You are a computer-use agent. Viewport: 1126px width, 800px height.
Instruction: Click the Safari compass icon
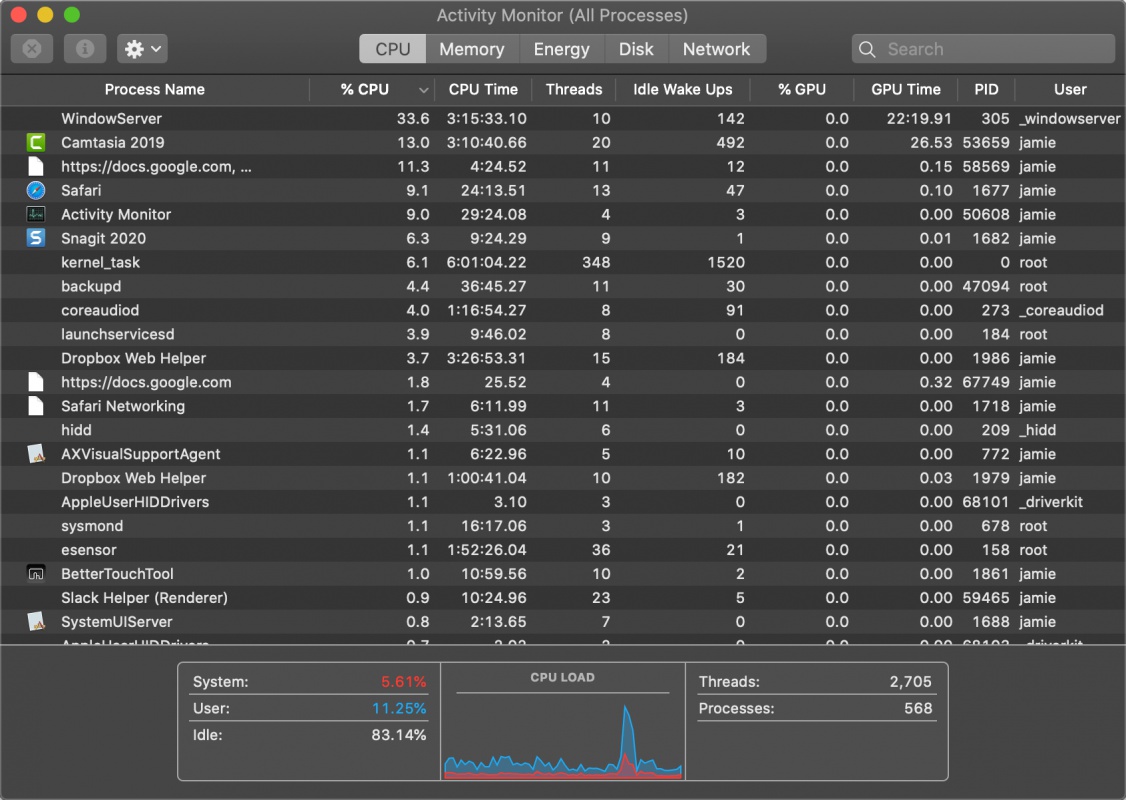36,191
